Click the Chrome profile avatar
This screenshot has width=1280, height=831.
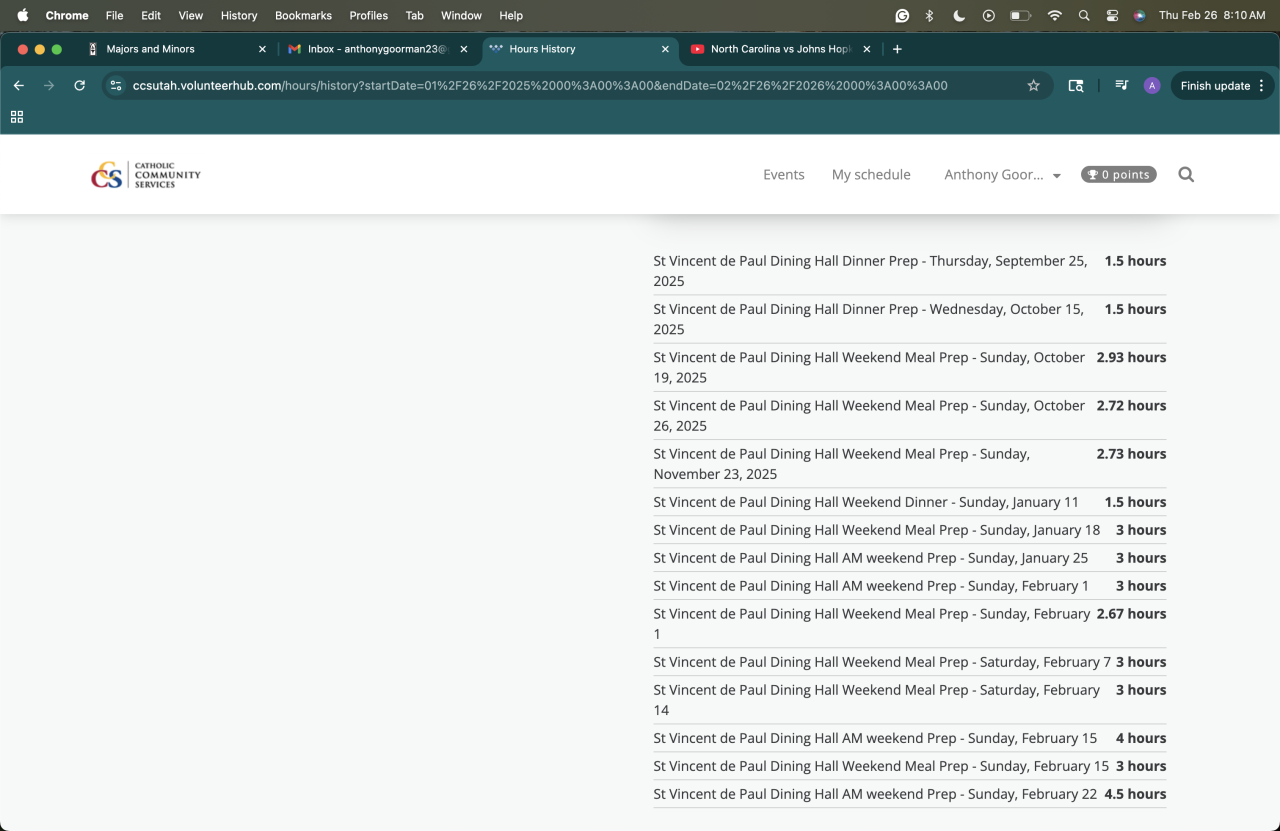point(1152,86)
